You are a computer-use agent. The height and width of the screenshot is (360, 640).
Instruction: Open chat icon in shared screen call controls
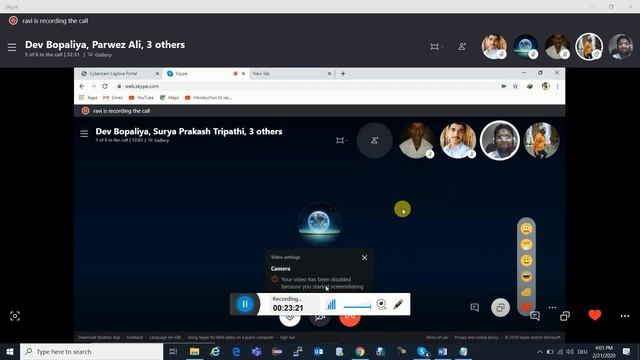(x=474, y=307)
